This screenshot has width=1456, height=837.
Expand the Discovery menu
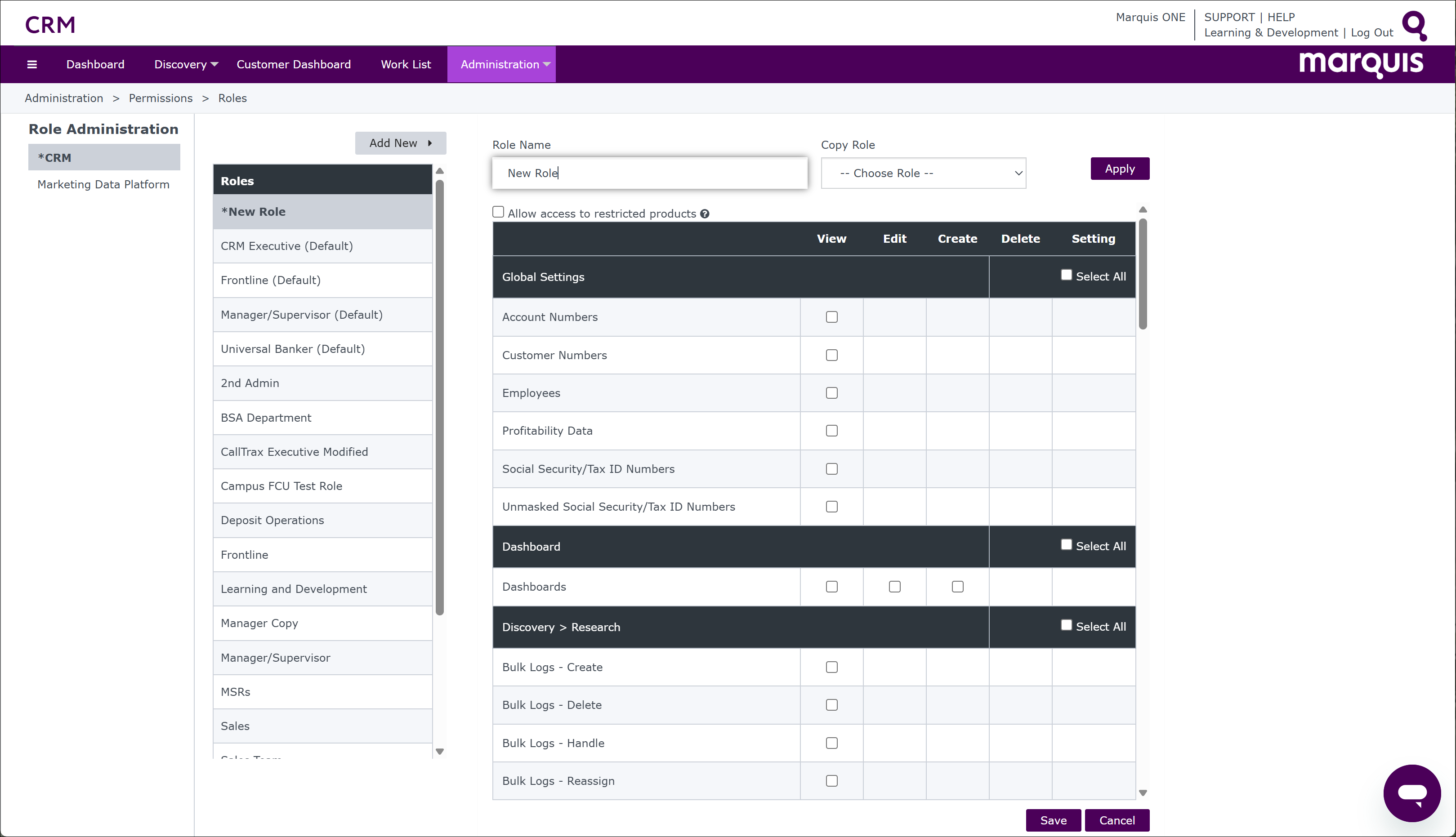click(186, 64)
